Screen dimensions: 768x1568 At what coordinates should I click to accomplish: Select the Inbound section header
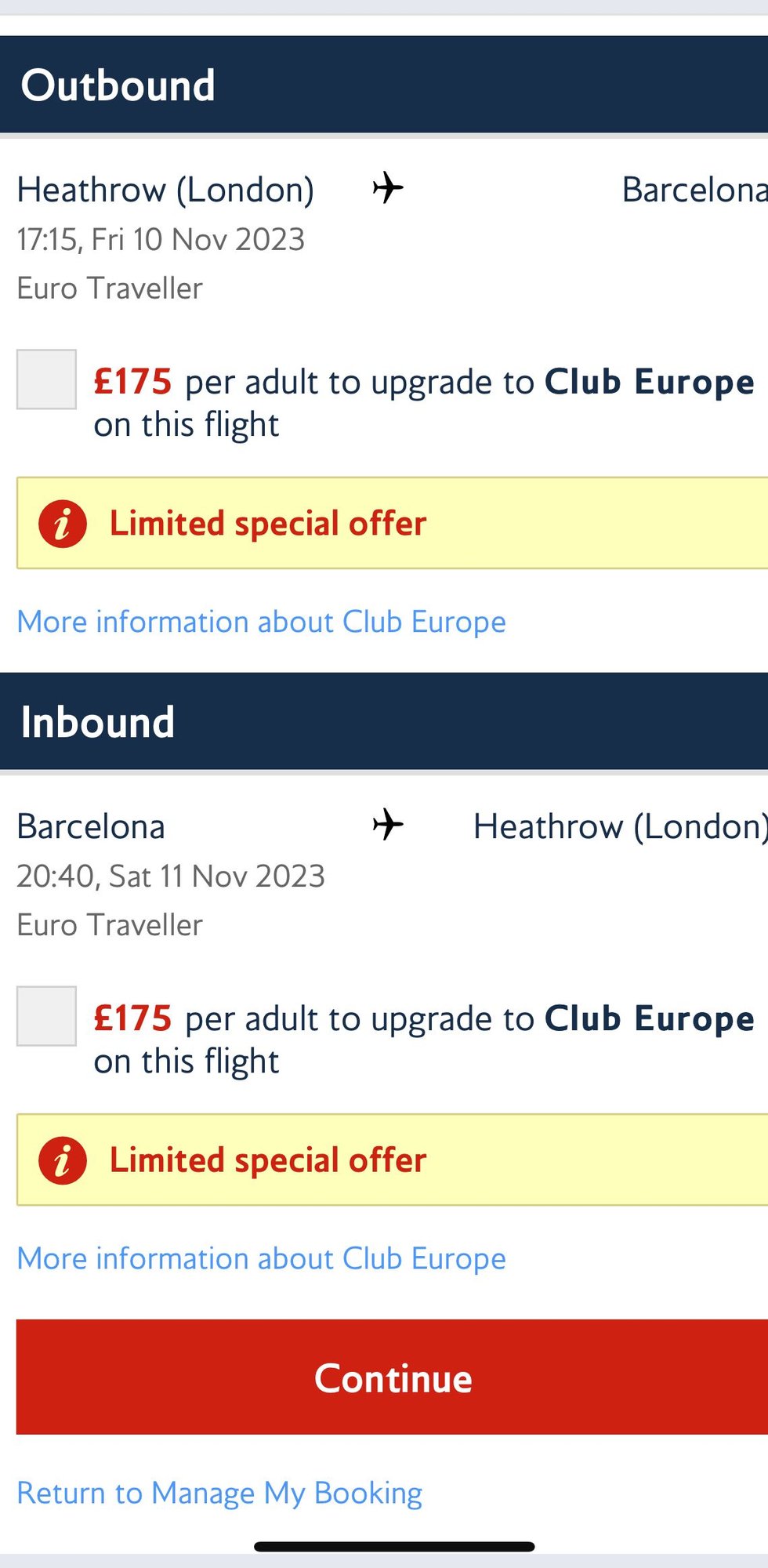click(x=98, y=721)
